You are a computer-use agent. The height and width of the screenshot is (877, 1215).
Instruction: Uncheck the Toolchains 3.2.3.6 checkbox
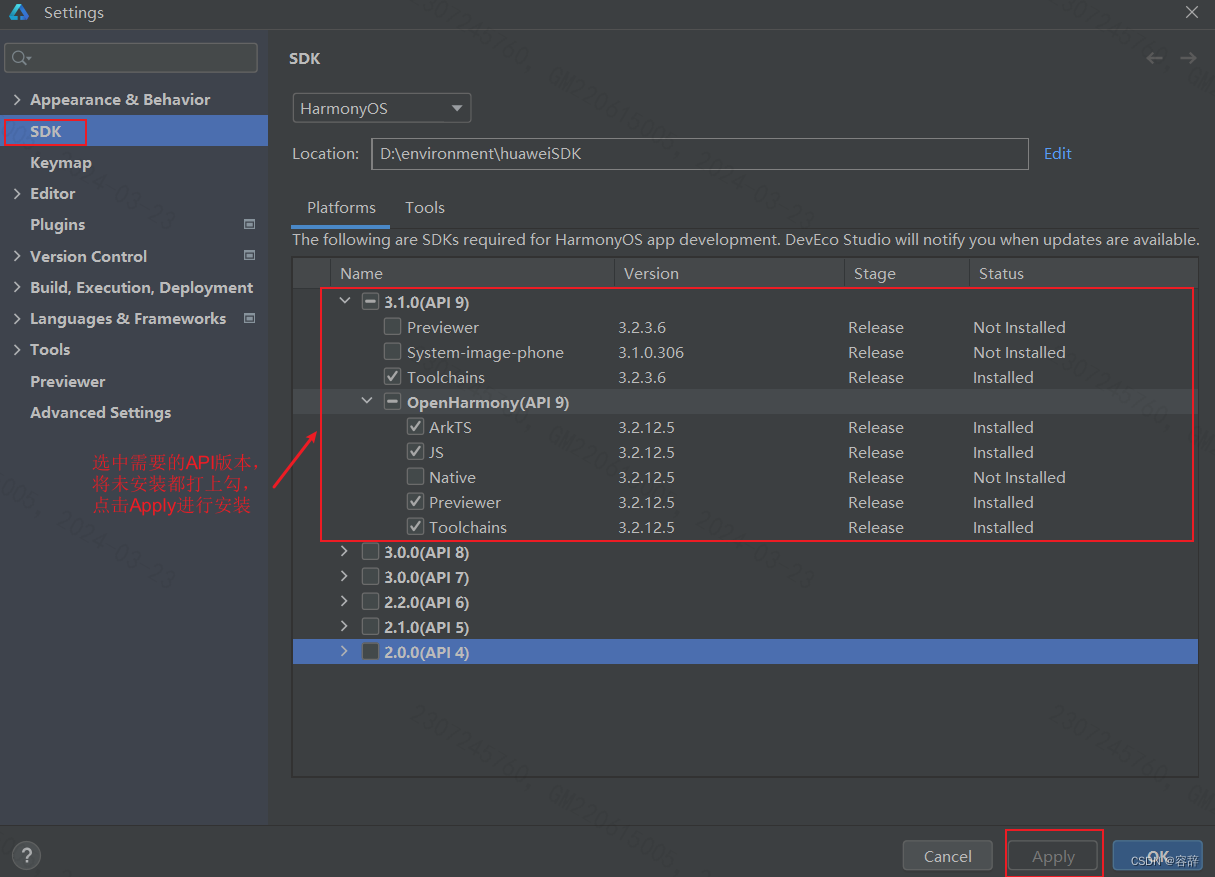click(393, 377)
